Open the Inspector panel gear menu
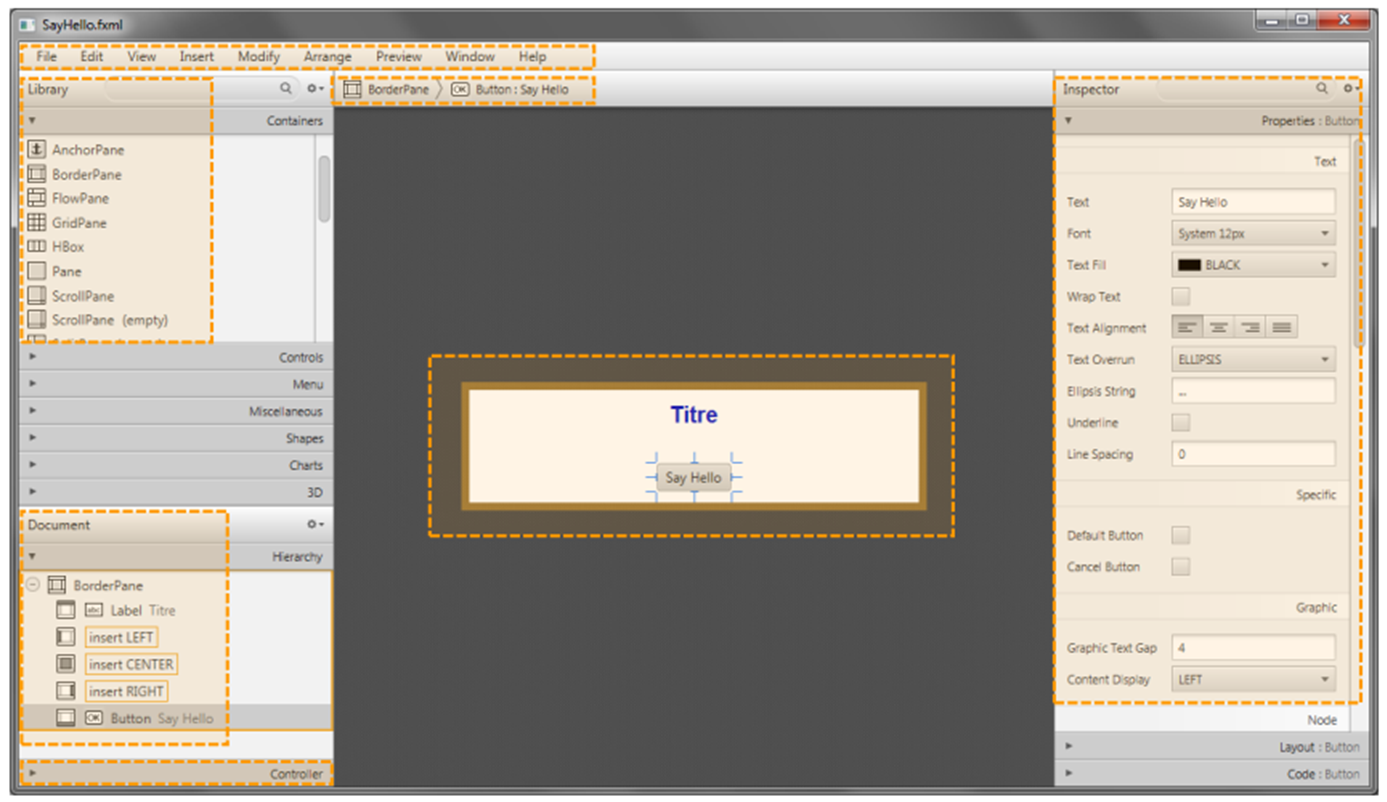 pos(1350,89)
